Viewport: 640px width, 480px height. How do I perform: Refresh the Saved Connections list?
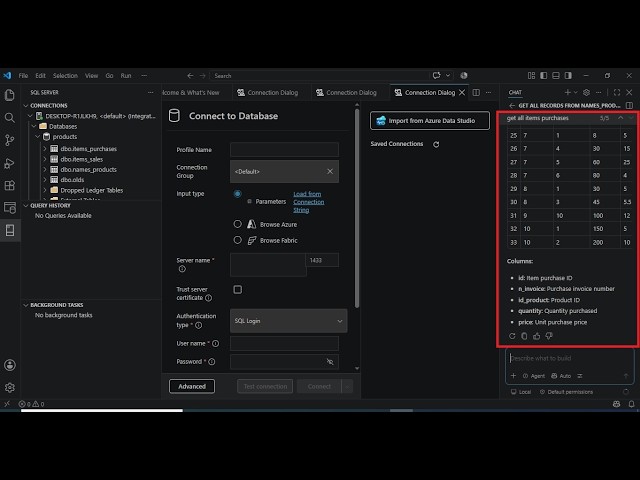point(436,144)
